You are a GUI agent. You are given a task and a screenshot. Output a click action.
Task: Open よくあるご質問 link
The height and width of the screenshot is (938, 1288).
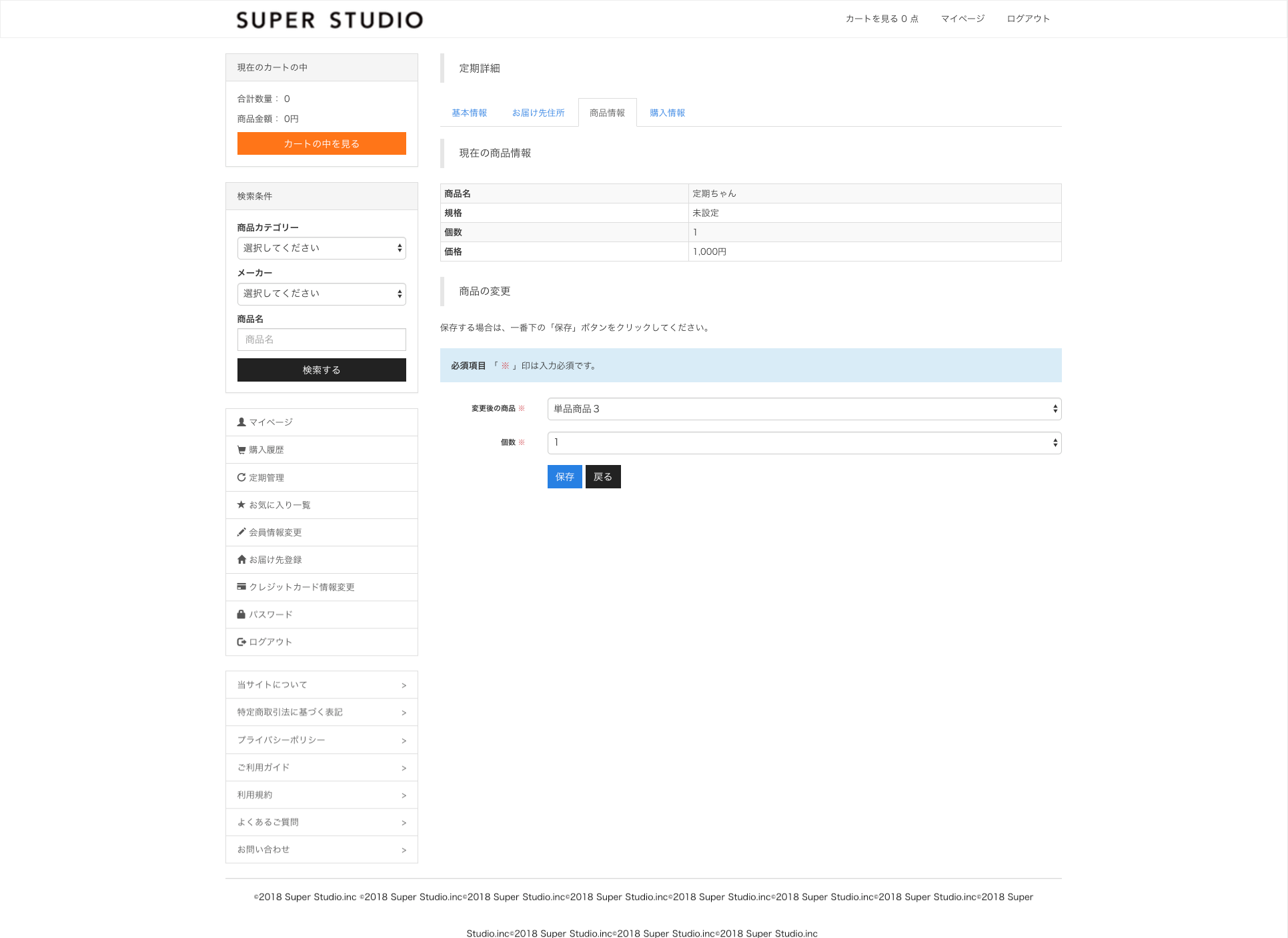coord(321,822)
